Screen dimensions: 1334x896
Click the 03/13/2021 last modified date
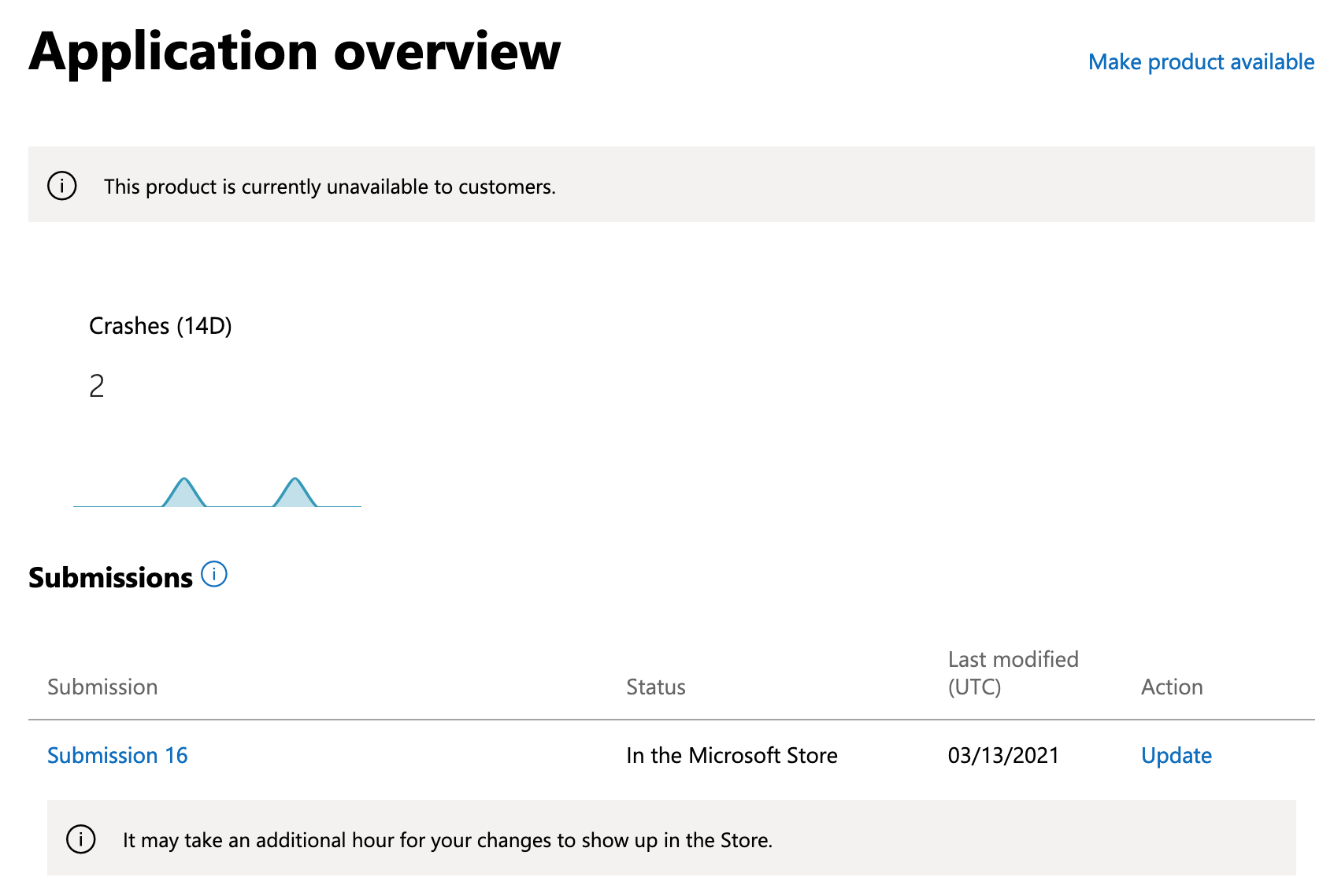point(1003,756)
